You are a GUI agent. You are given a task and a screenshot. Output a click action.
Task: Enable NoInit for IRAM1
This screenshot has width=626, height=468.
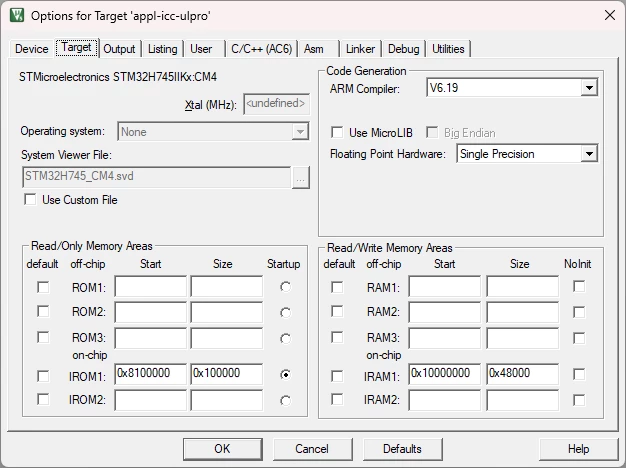tap(579, 374)
